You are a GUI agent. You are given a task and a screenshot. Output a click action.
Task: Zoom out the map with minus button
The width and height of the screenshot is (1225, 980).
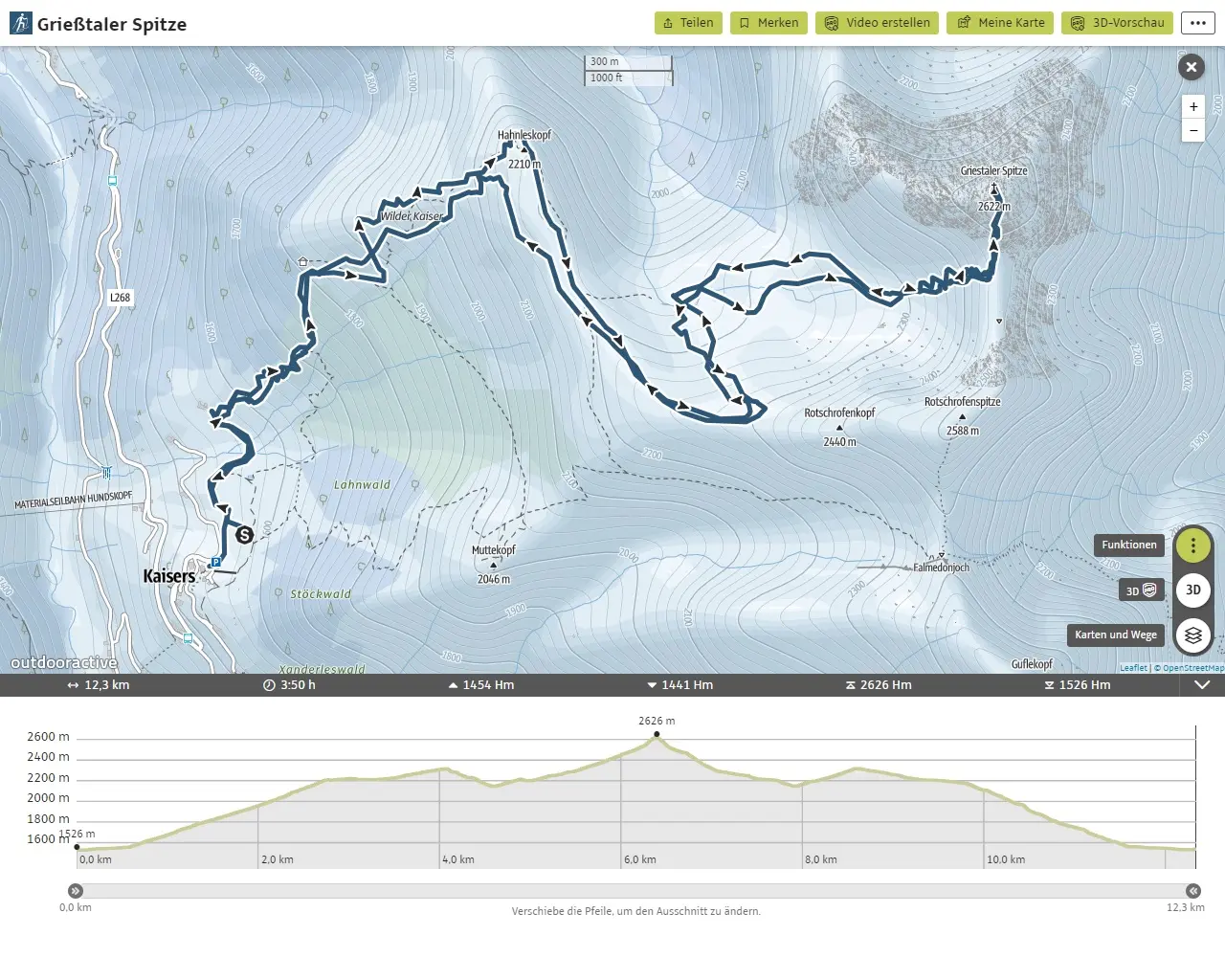click(x=1192, y=130)
